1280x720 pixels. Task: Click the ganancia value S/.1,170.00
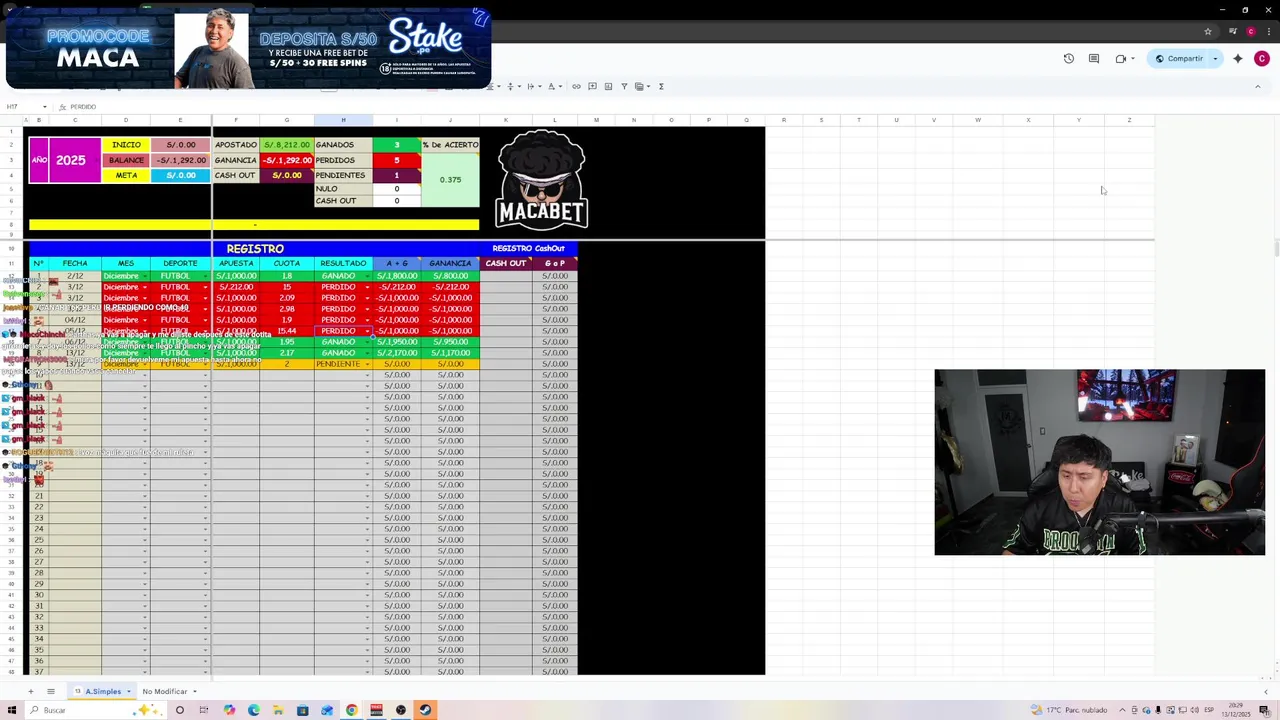click(450, 353)
